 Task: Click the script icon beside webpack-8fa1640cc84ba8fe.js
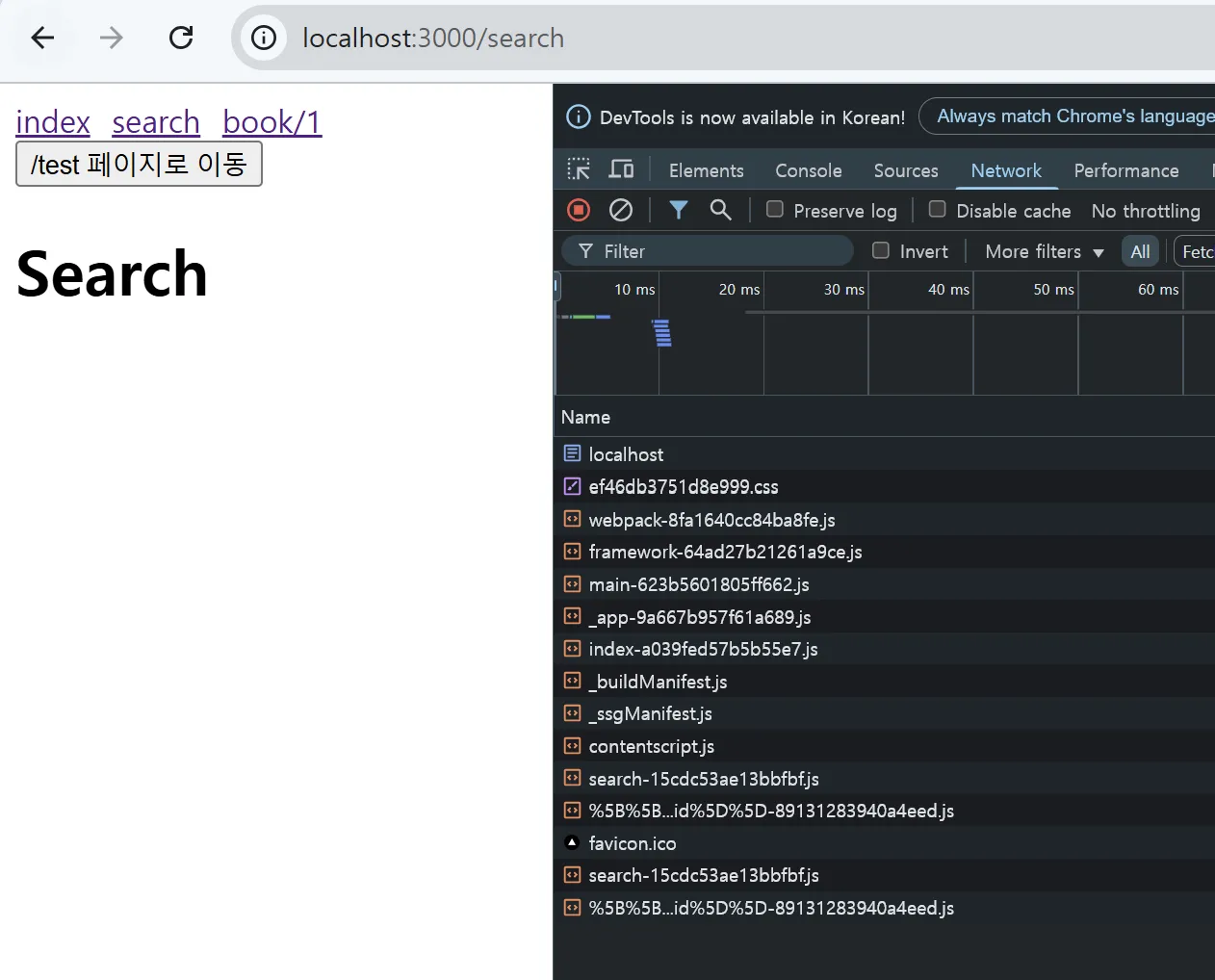click(572, 519)
